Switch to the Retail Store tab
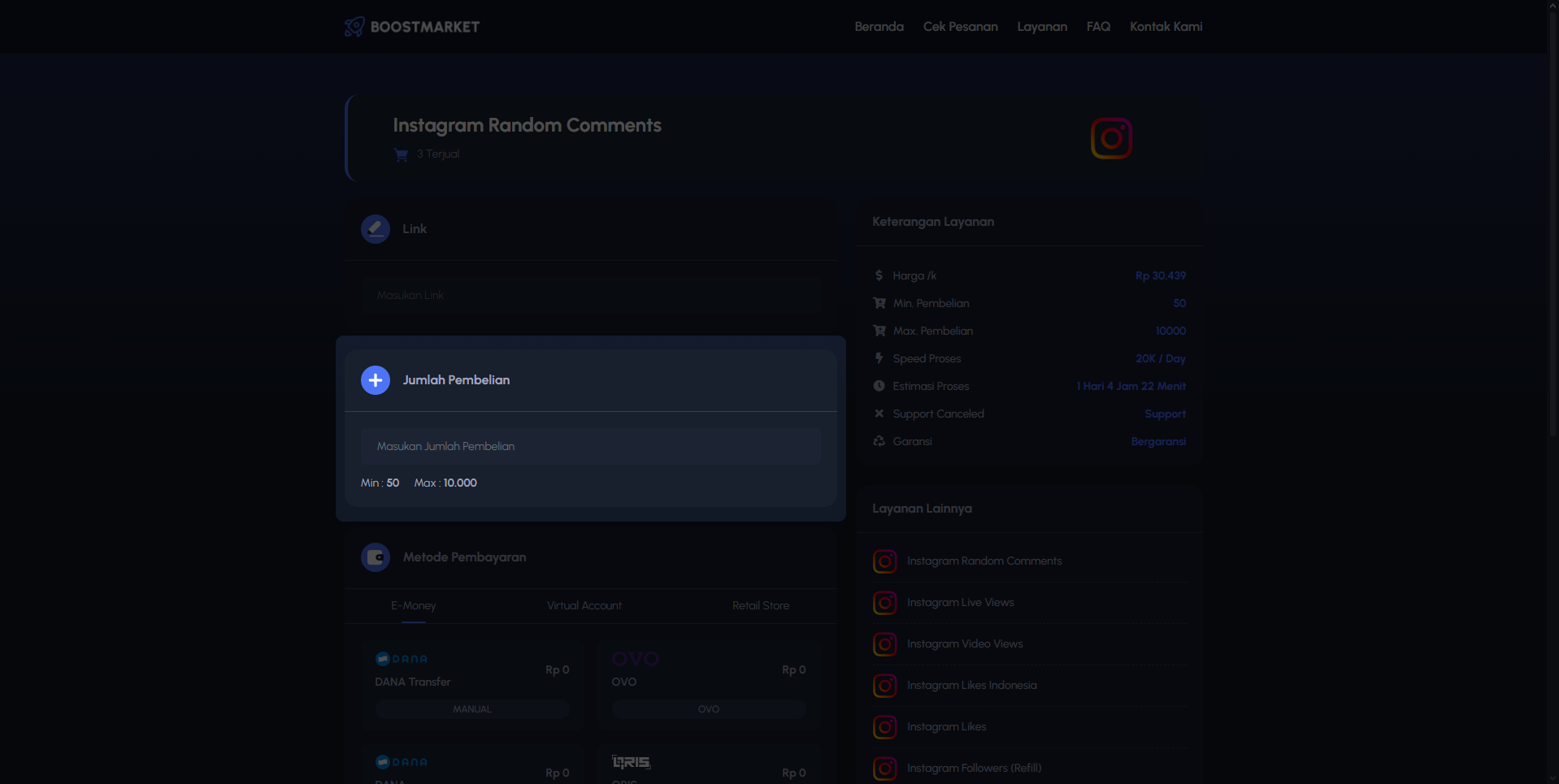The image size is (1559, 784). point(761,606)
